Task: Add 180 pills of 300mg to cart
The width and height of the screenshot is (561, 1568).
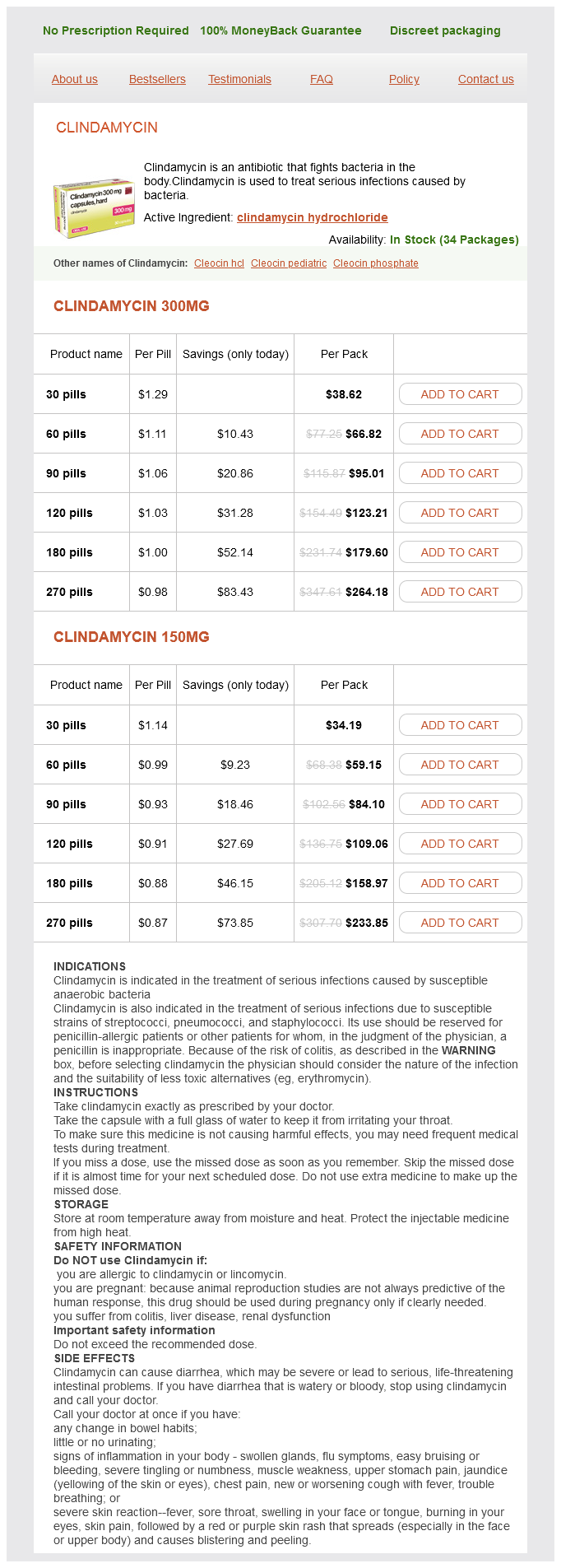Action: [x=460, y=552]
